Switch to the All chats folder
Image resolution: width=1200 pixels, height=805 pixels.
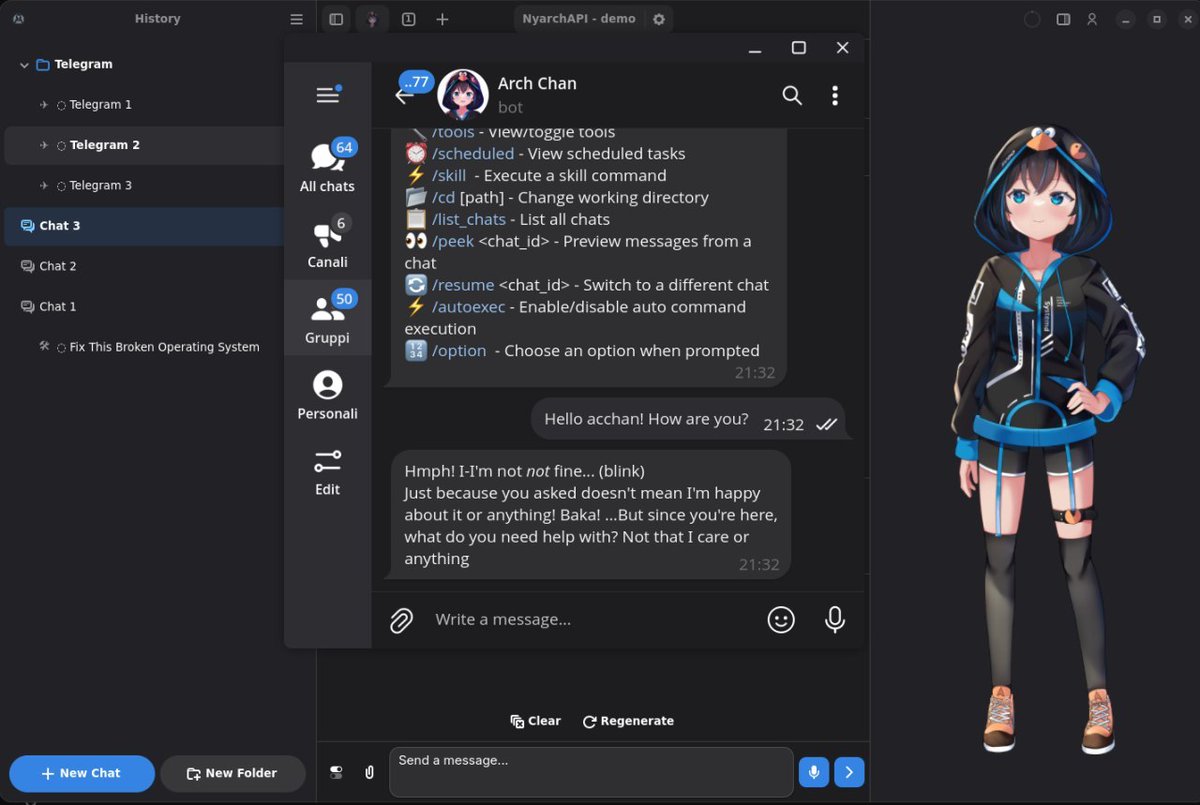click(327, 166)
